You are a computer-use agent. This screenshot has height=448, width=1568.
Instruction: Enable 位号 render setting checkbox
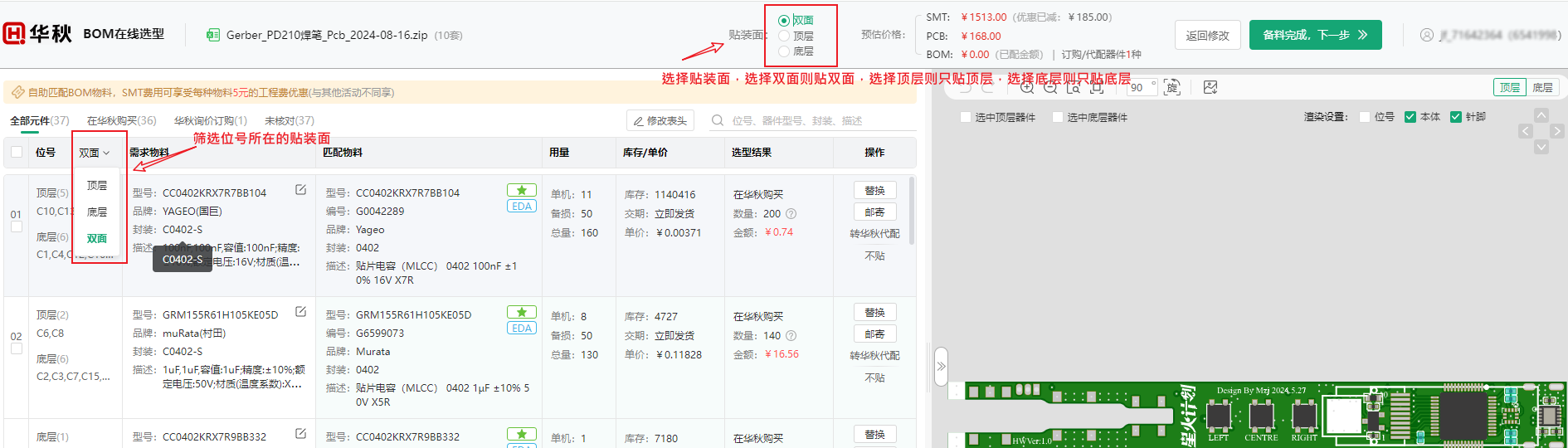[x=1365, y=117]
